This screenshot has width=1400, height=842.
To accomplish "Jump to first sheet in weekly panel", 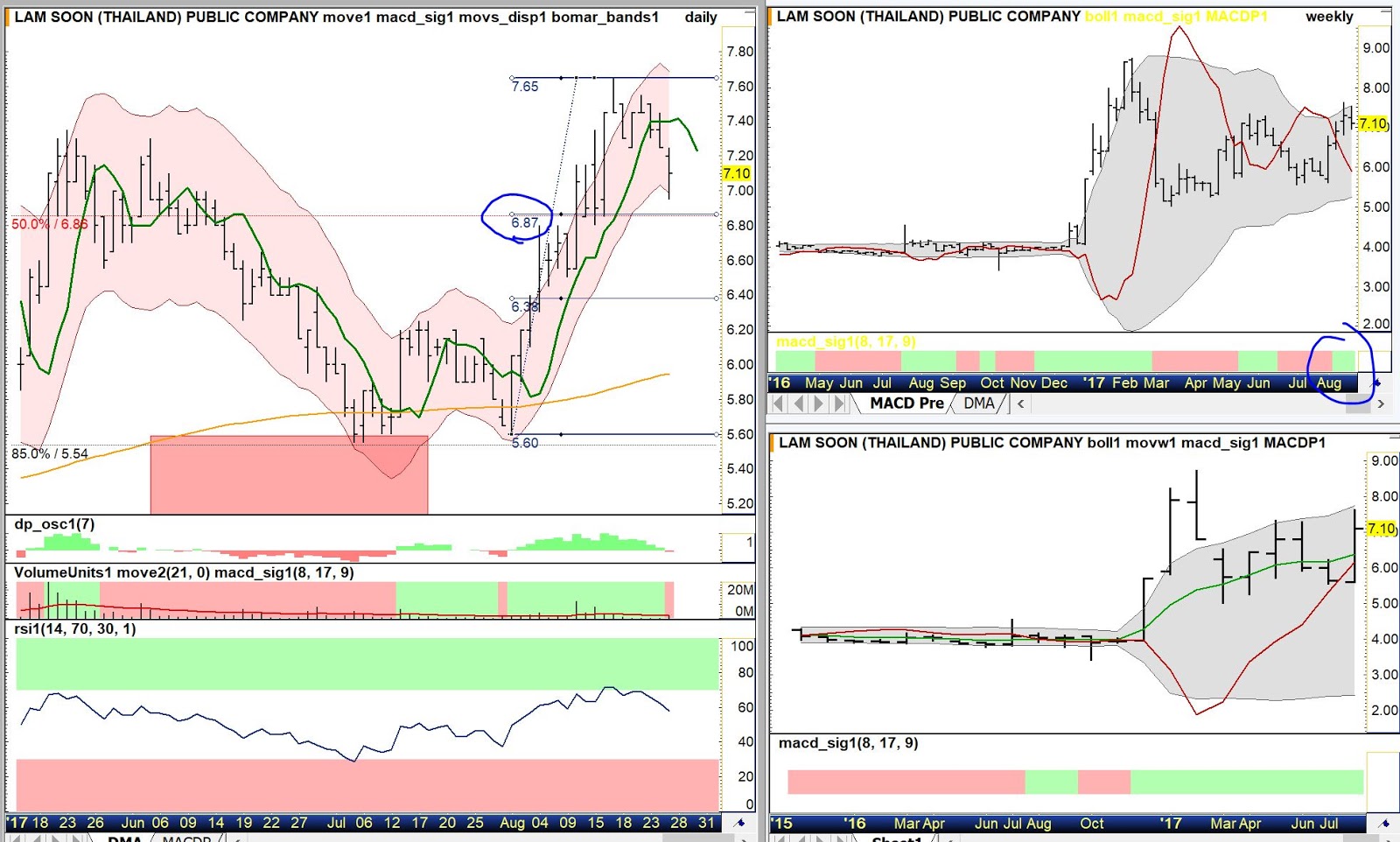I will [778, 403].
